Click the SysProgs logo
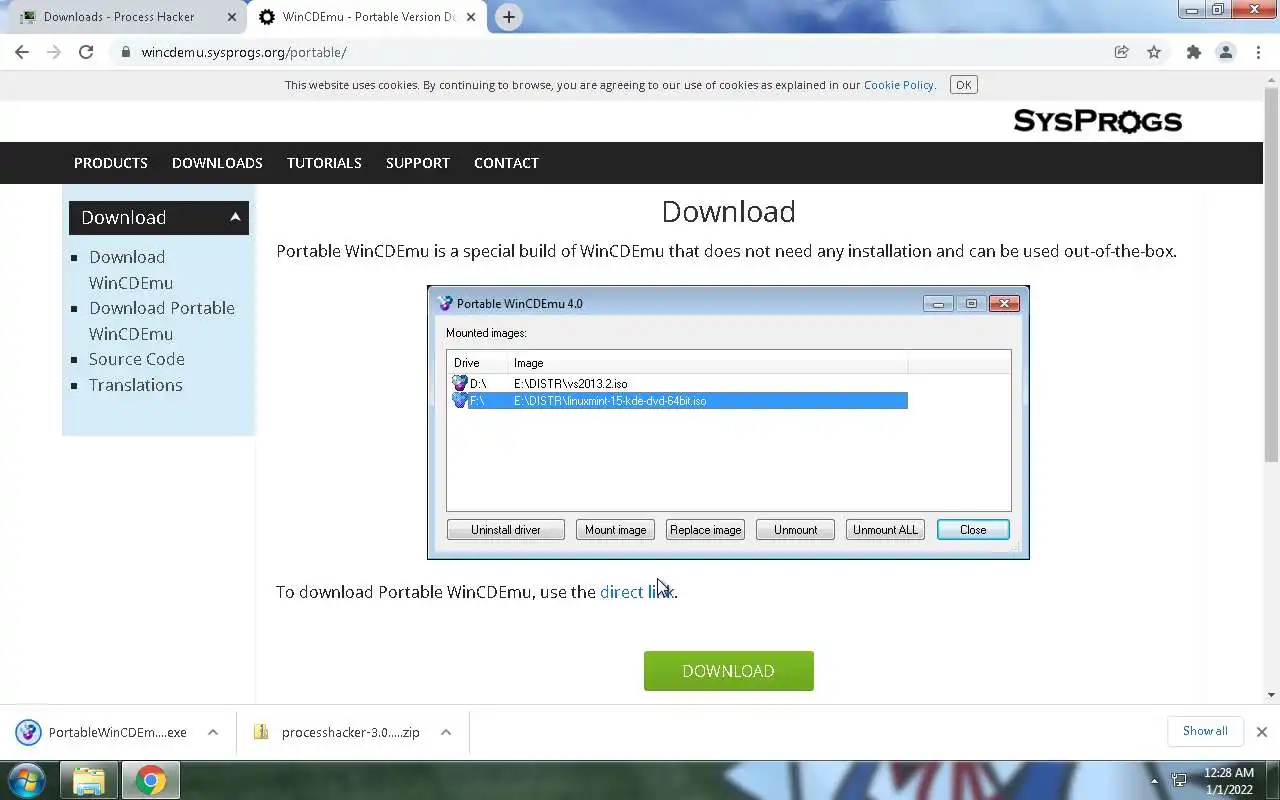Viewport: 1280px width, 800px height. pos(1097,121)
